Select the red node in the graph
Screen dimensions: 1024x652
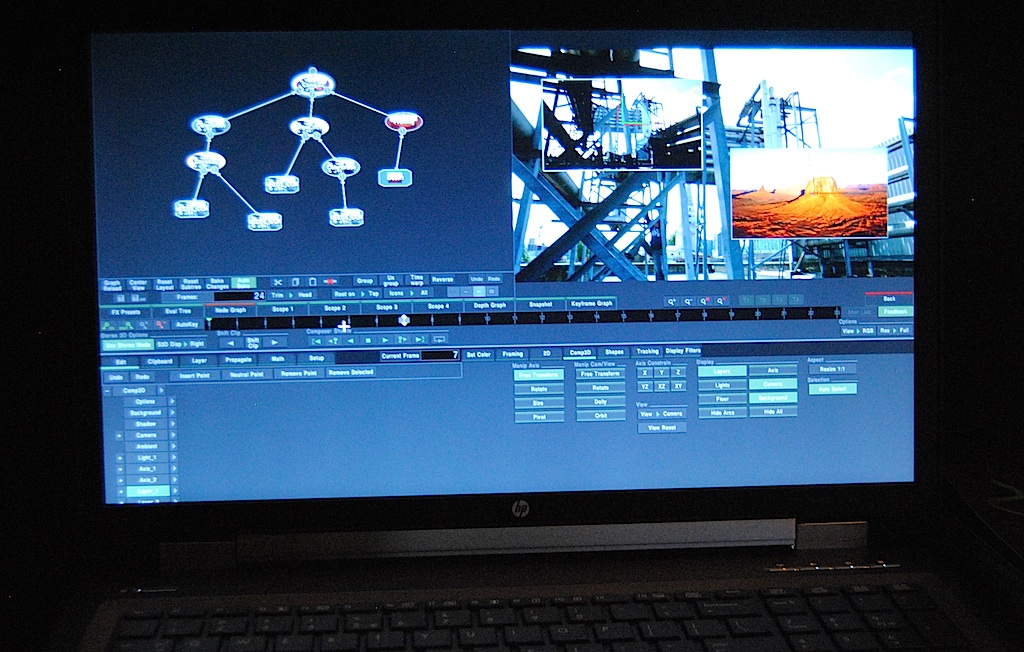point(404,122)
